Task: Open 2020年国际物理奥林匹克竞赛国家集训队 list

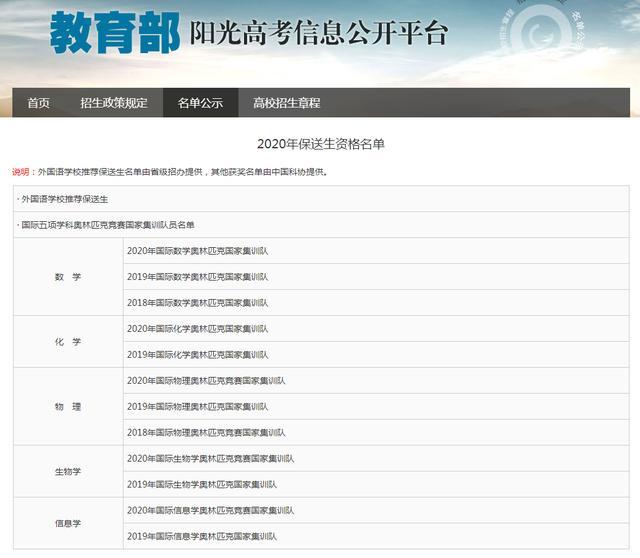Action: coord(206,381)
